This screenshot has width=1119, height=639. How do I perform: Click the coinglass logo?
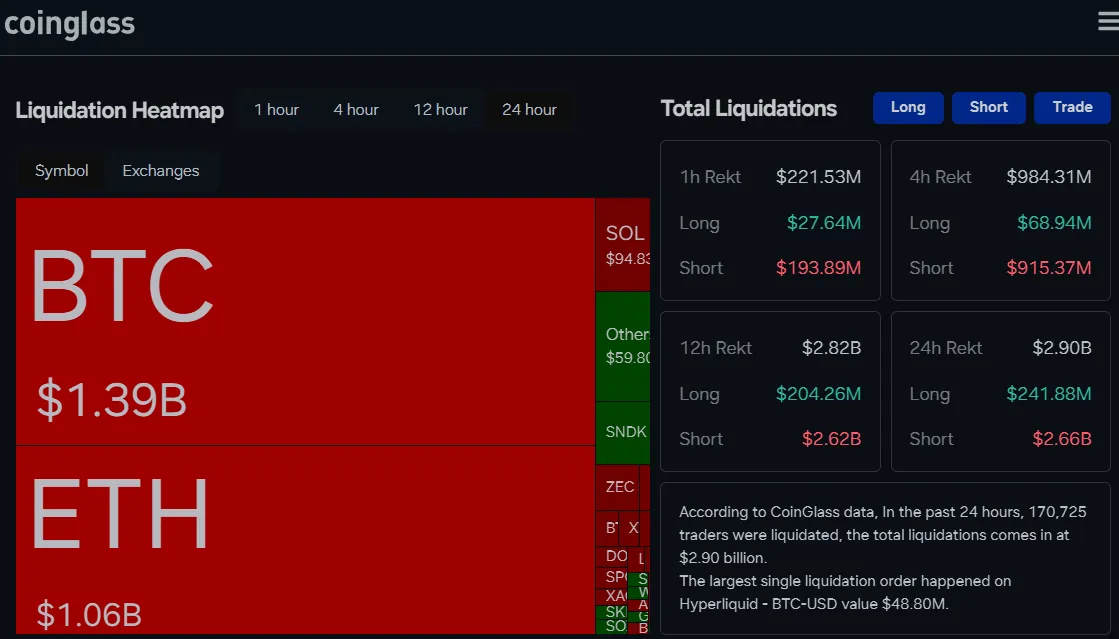pyautogui.click(x=69, y=24)
